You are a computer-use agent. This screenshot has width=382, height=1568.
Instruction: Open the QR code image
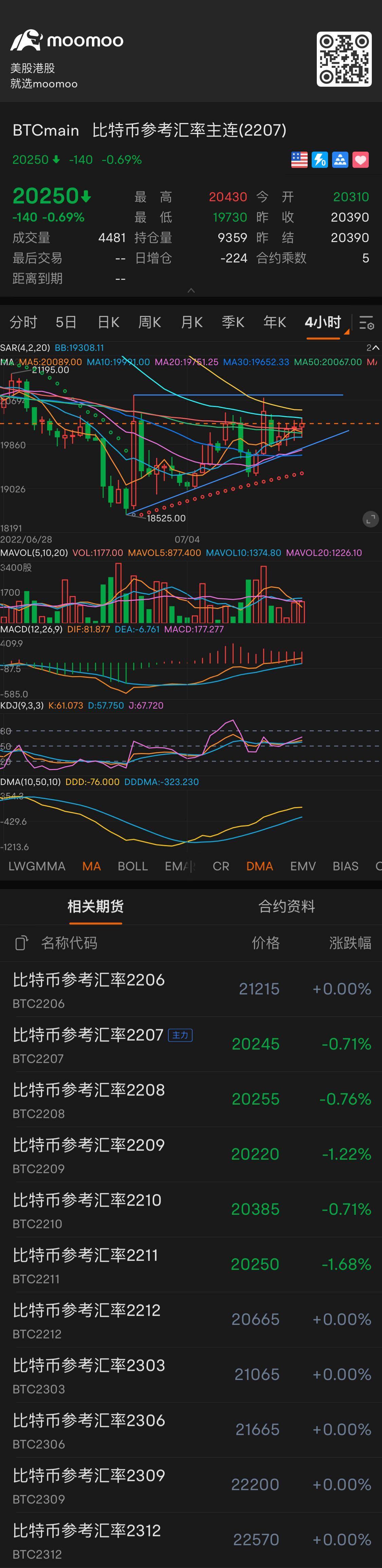[x=344, y=59]
